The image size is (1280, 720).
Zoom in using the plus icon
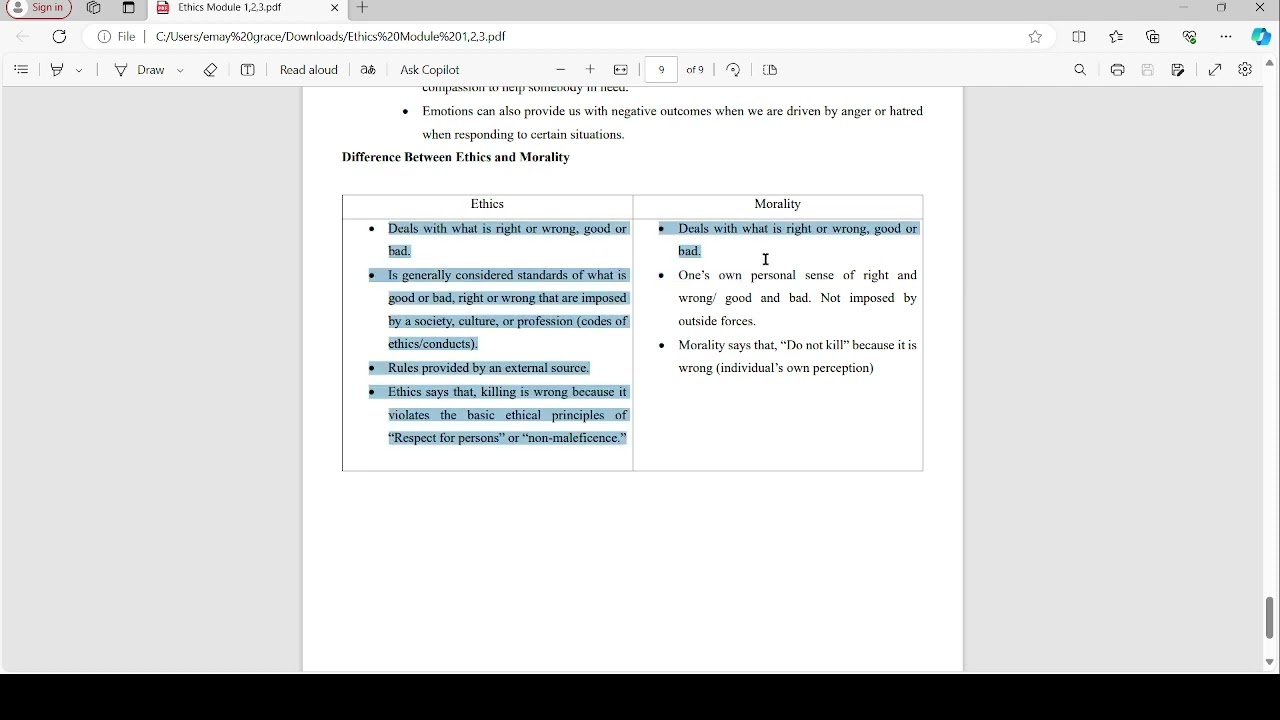[591, 70]
